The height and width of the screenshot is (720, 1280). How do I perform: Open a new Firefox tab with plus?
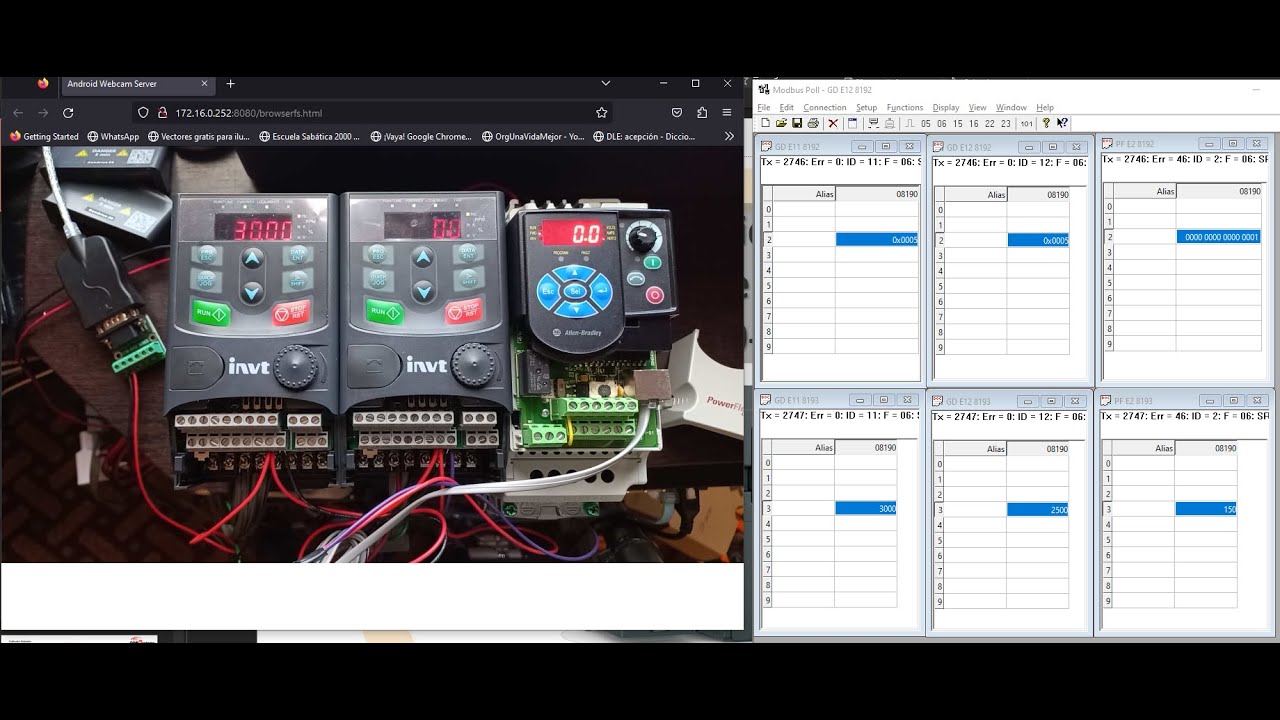(x=230, y=84)
